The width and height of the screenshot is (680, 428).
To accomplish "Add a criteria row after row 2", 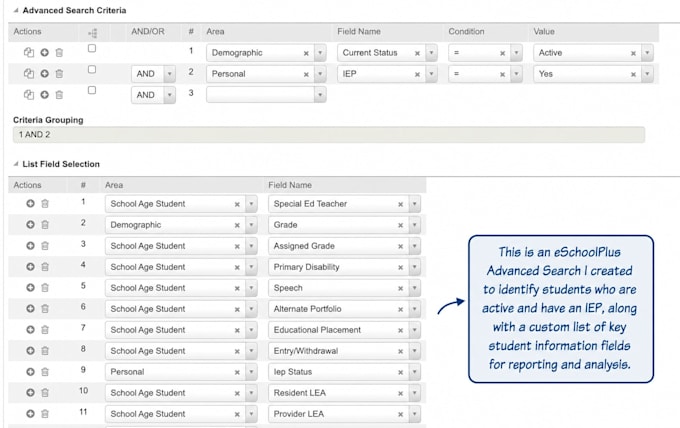I will click(x=44, y=73).
